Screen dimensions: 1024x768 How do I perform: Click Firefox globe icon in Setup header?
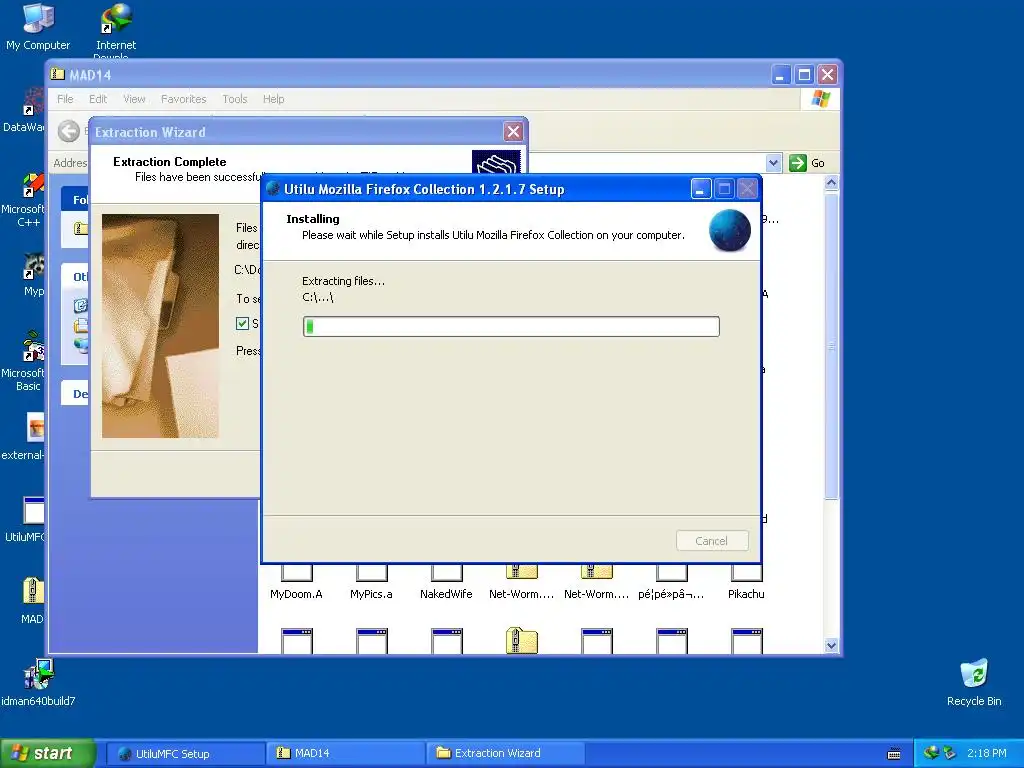pyautogui.click(x=729, y=231)
